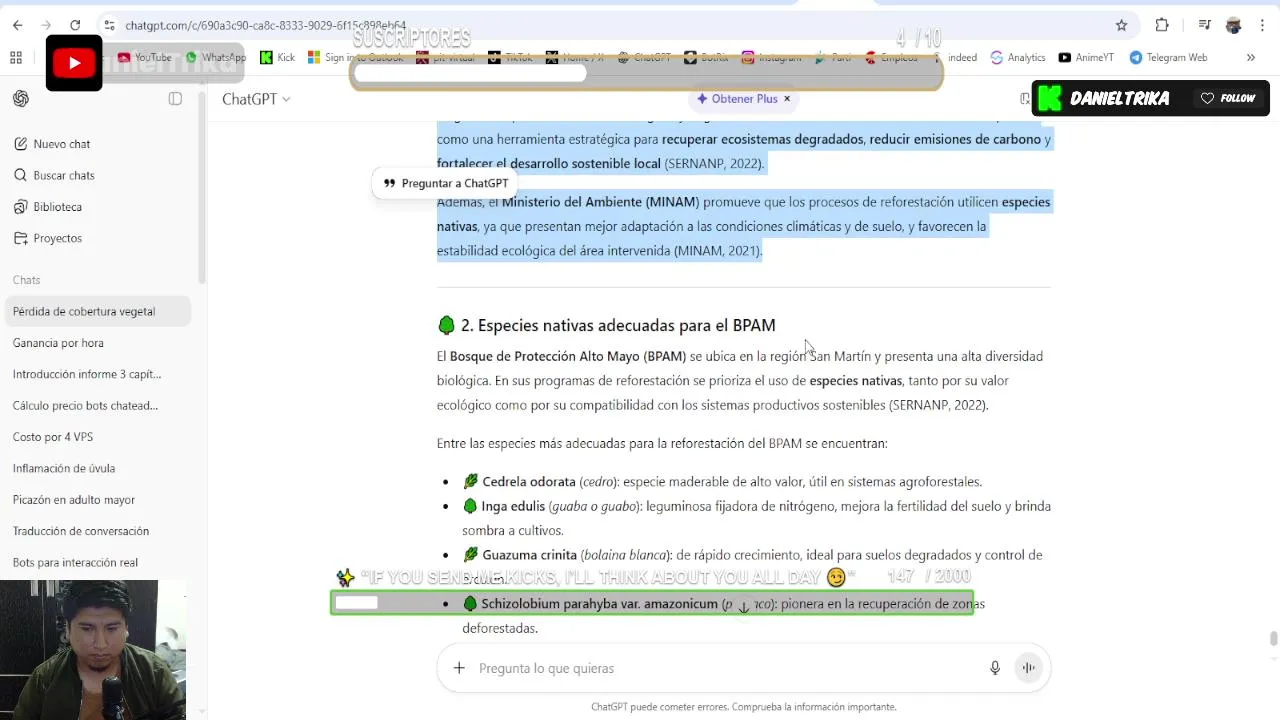Screen dimensions: 1280x720
Task: Start a Nuevo chat
Action: pos(98,144)
